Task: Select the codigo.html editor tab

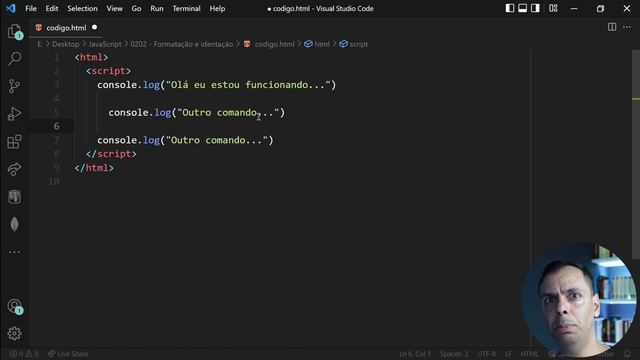Action: click(x=66, y=28)
